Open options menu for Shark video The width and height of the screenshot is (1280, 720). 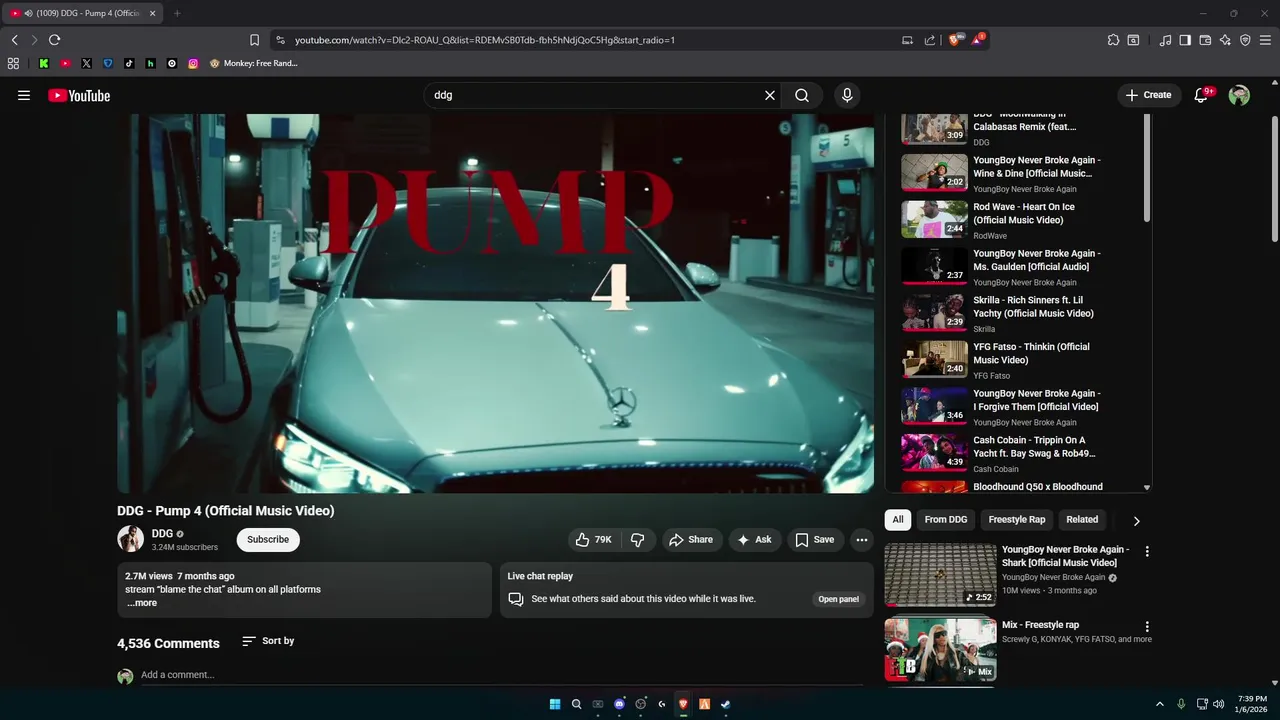tap(1147, 551)
